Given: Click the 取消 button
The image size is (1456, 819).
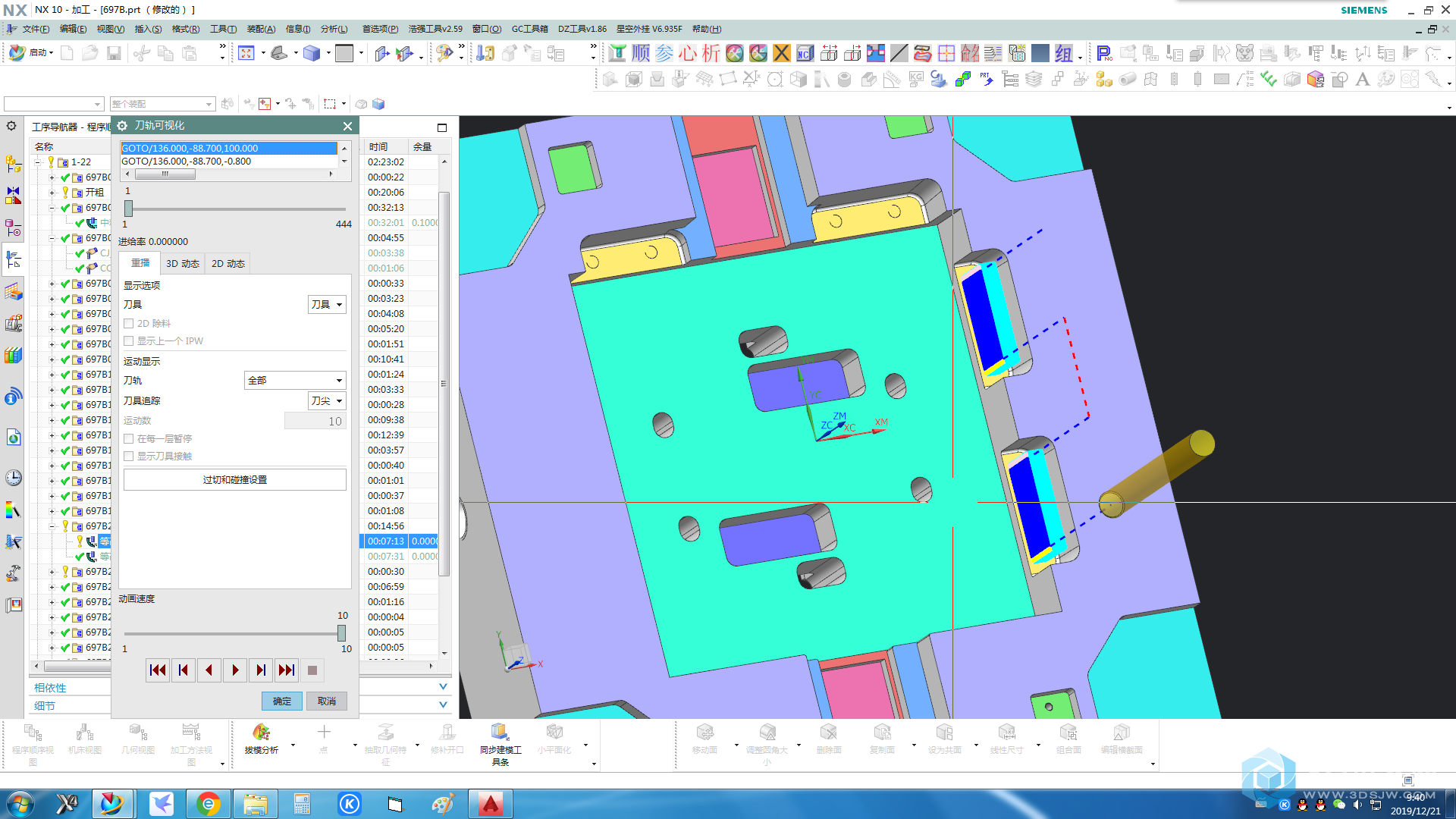Looking at the screenshot, I should 327,701.
